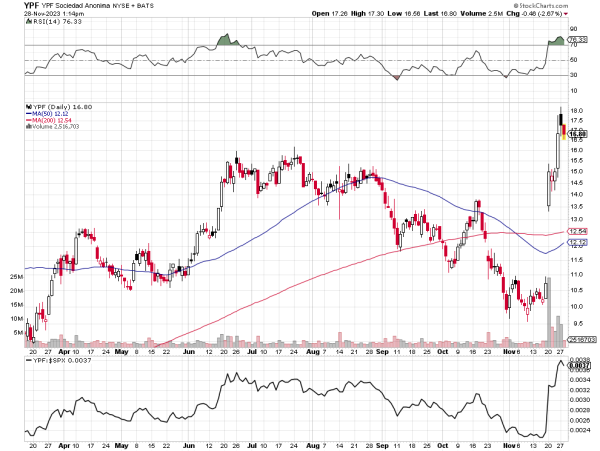Viewport: 600px width, 451px height.
Task: Click the Volume bars legend icon
Action: click(27, 127)
